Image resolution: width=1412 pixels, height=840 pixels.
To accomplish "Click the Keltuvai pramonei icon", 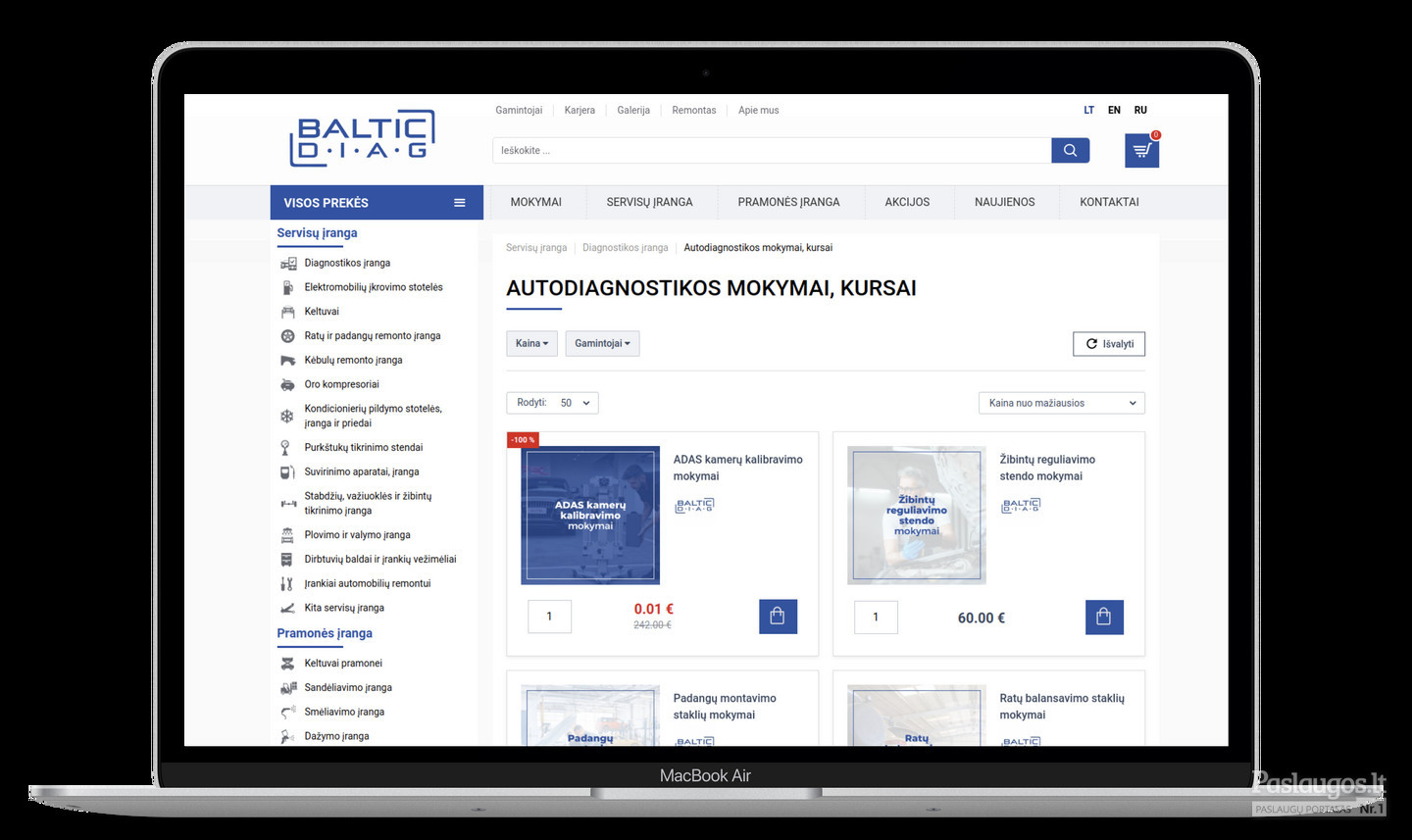I will [287, 664].
